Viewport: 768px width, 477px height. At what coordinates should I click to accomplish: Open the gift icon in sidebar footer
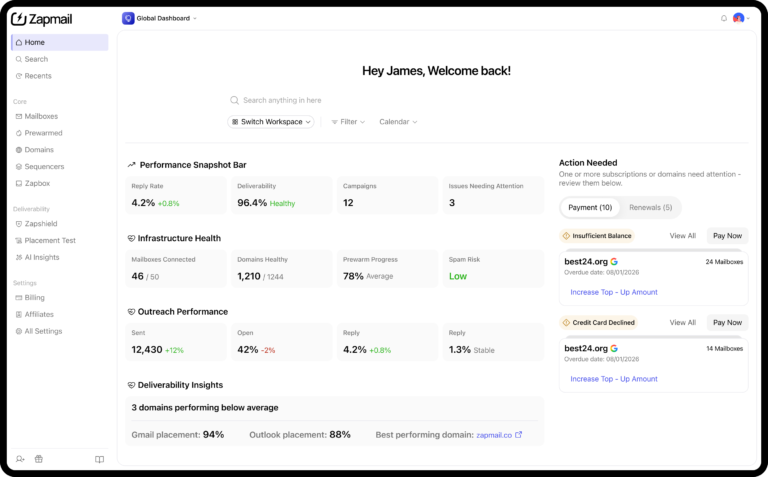click(x=39, y=459)
